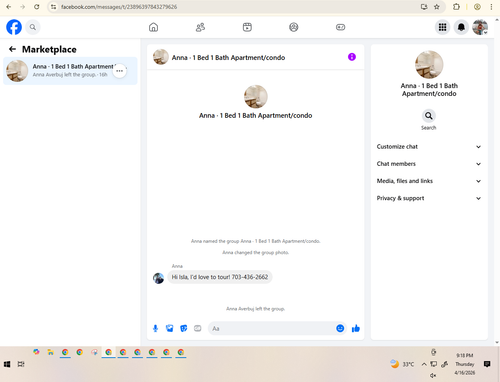Open the Gaming tab icon

(x=340, y=27)
